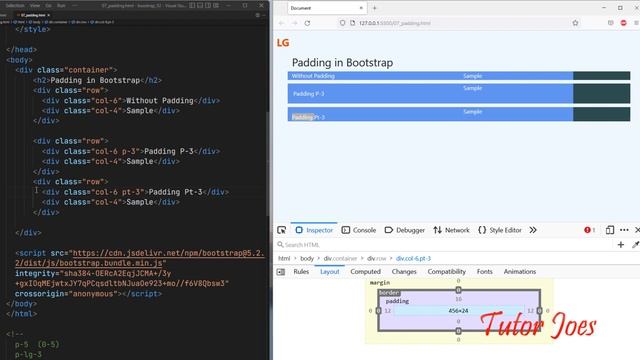
Task: Open the Firefox hamburger menu
Action: [x=636, y=23]
